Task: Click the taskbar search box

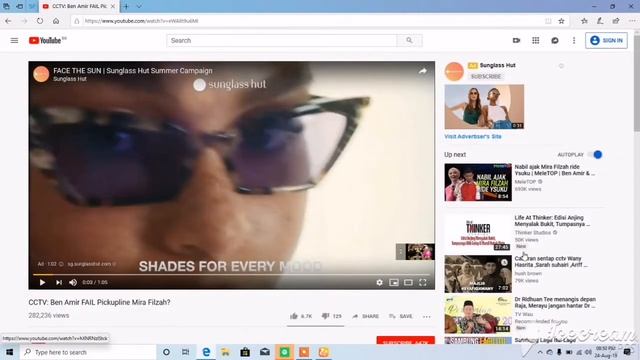Action: 88,352
